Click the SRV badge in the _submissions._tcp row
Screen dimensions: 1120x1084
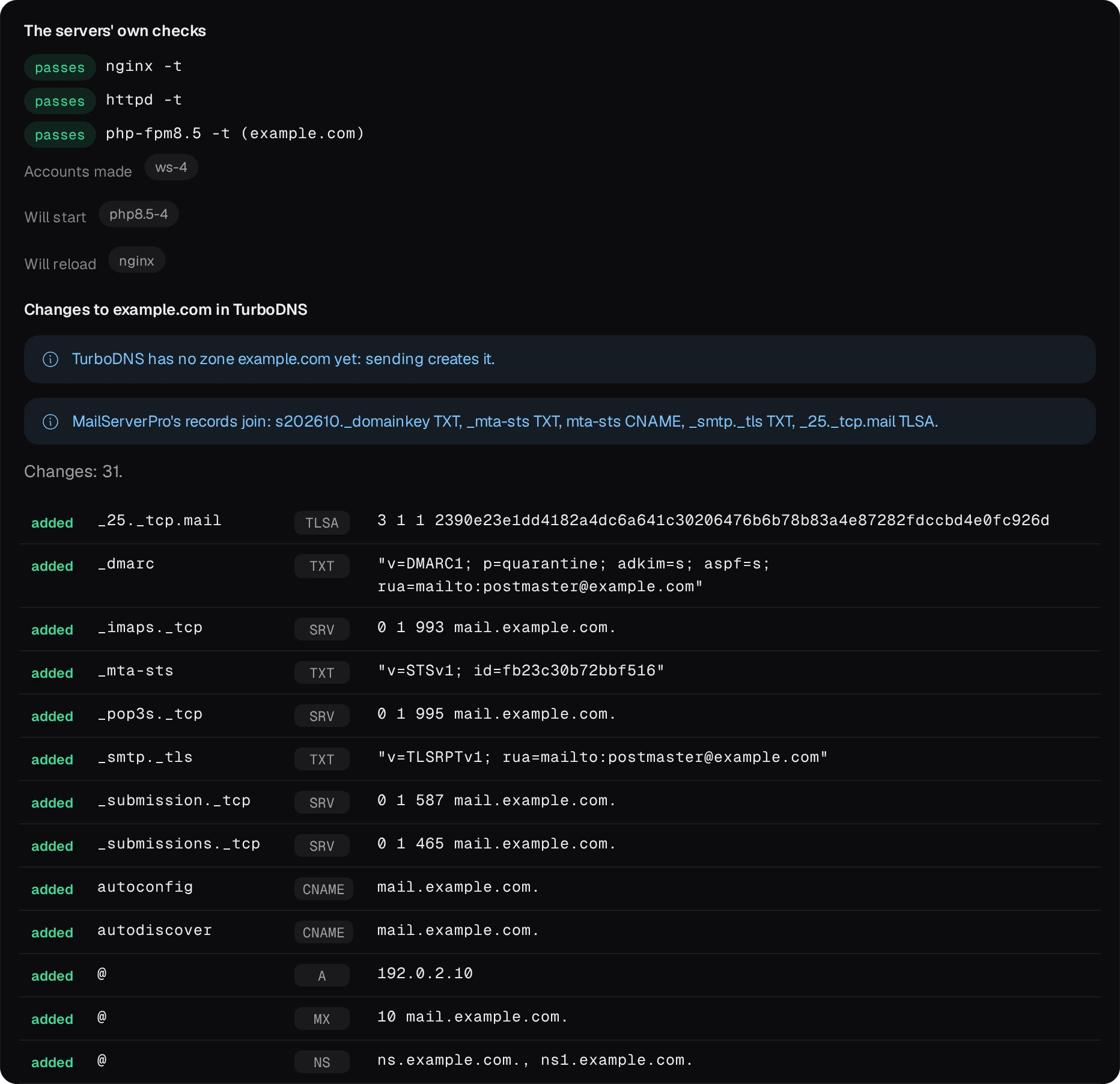(322, 846)
